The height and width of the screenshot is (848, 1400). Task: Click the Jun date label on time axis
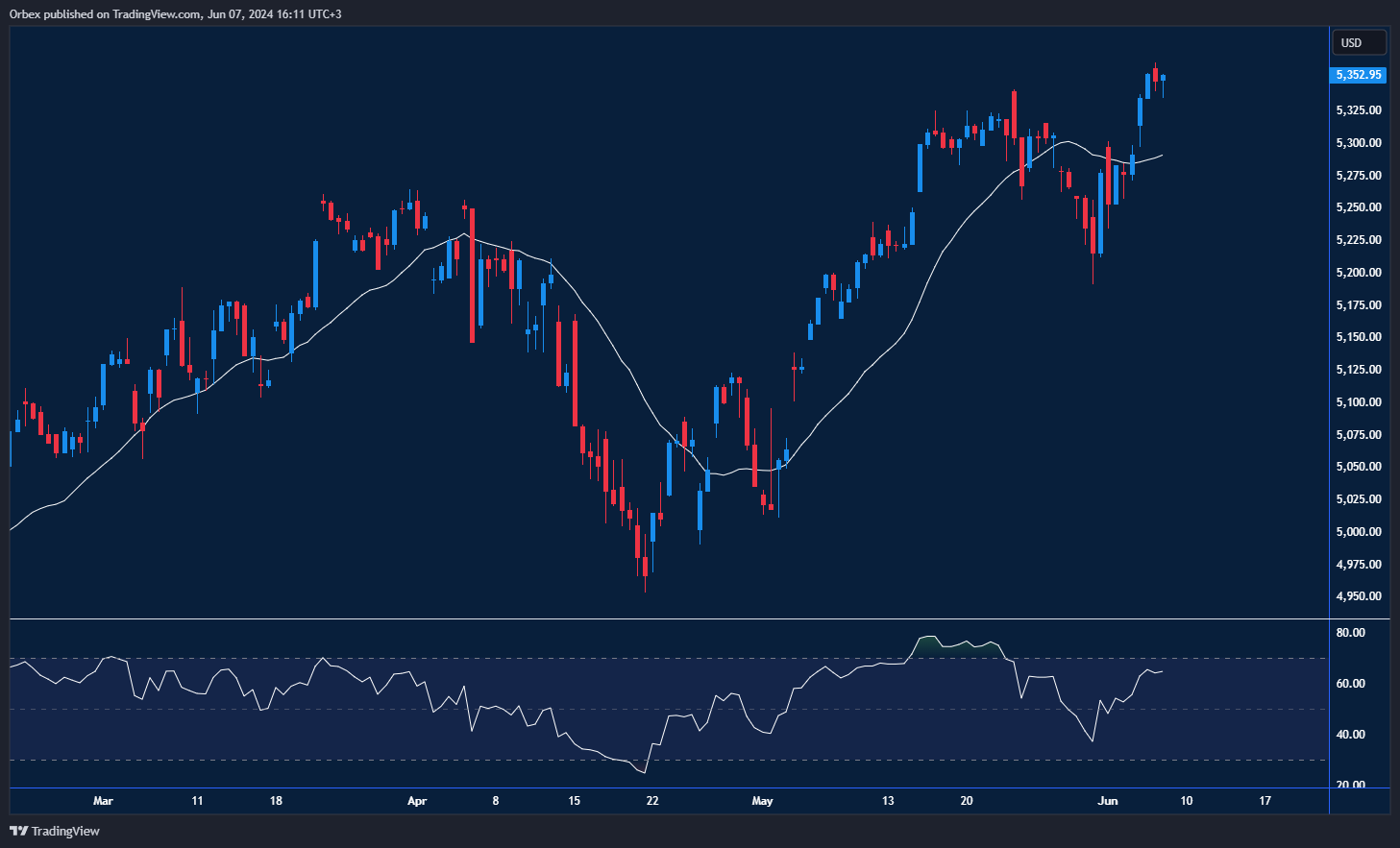pyautogui.click(x=1108, y=801)
